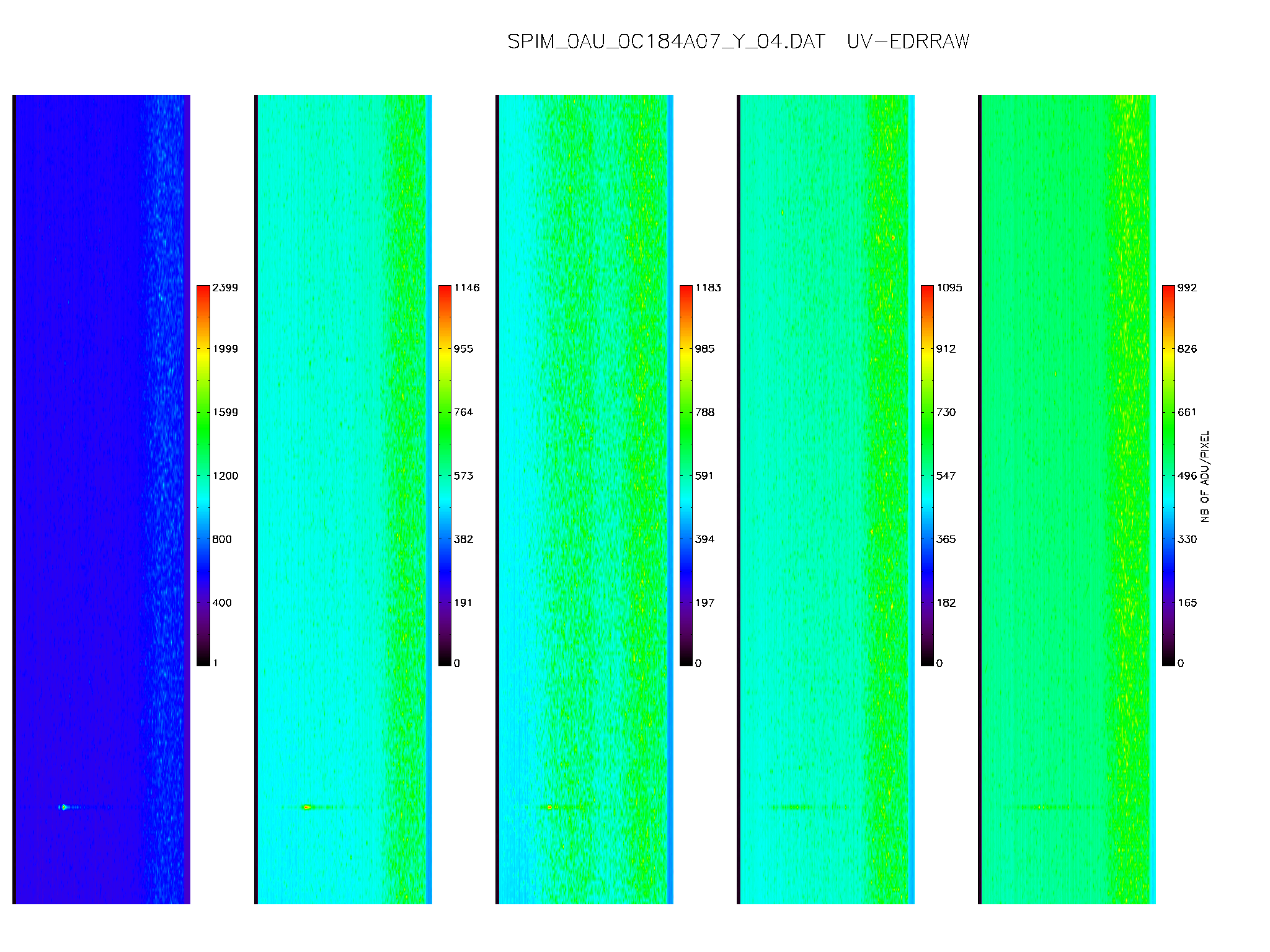This screenshot has width=1270, height=952.
Task: Click the 197 tick label
Action: [x=704, y=603]
